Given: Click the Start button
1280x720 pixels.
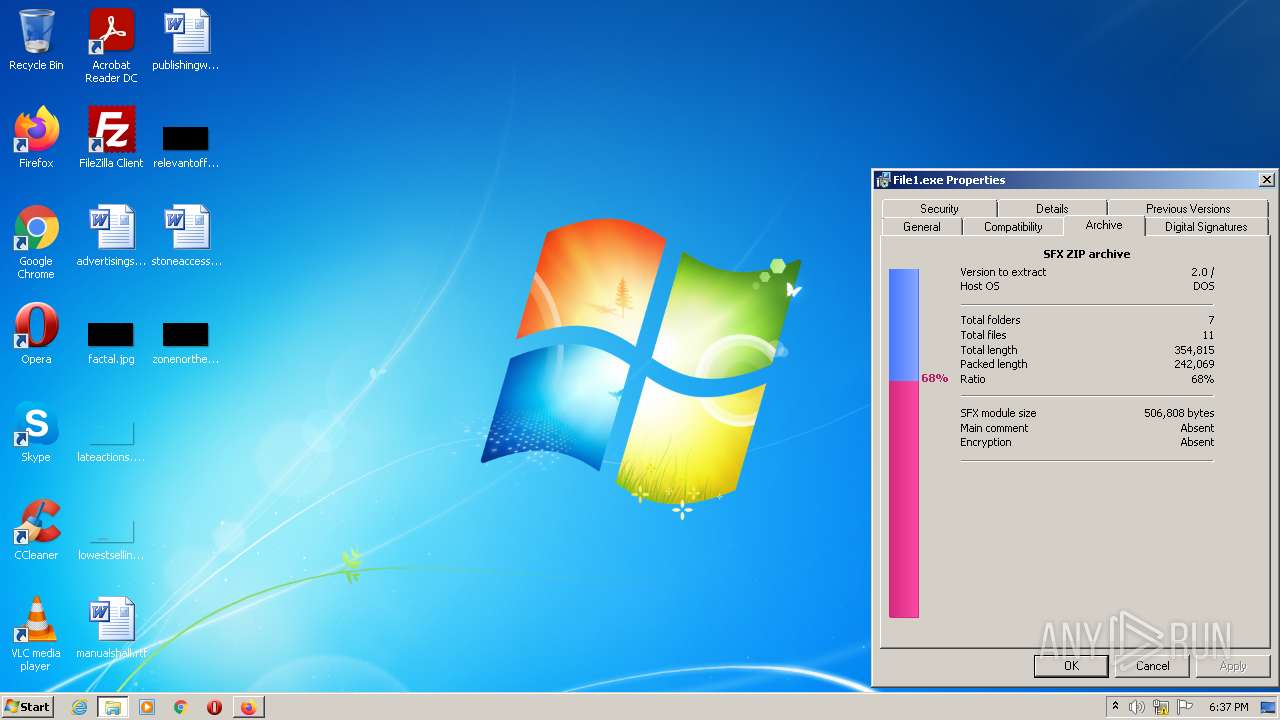Looking at the screenshot, I should click(x=28, y=706).
